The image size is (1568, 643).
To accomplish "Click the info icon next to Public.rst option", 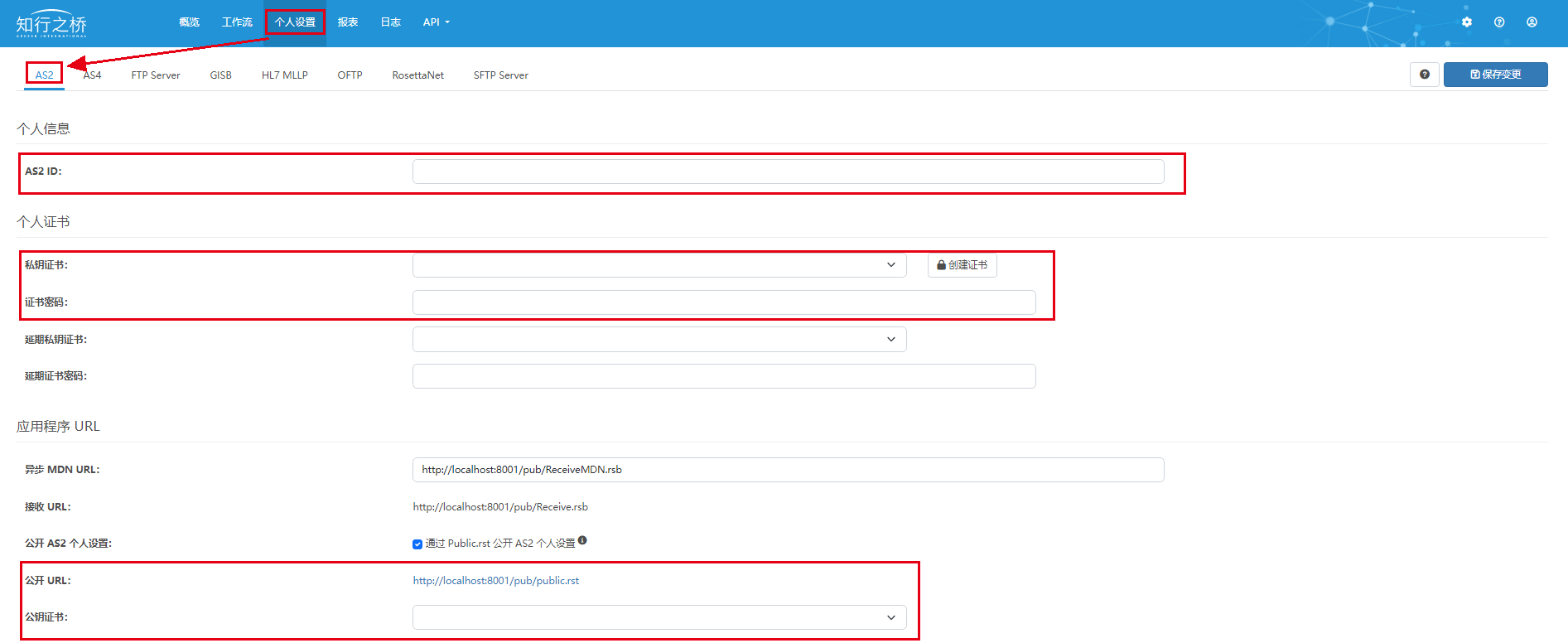I will pyautogui.click(x=582, y=540).
